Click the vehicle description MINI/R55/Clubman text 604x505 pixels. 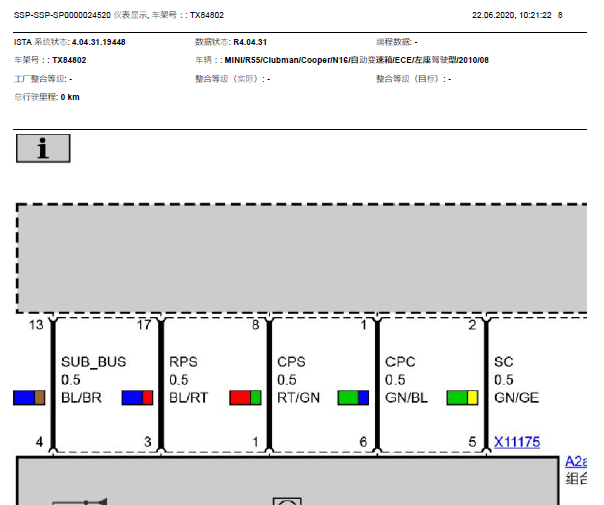[357, 60]
